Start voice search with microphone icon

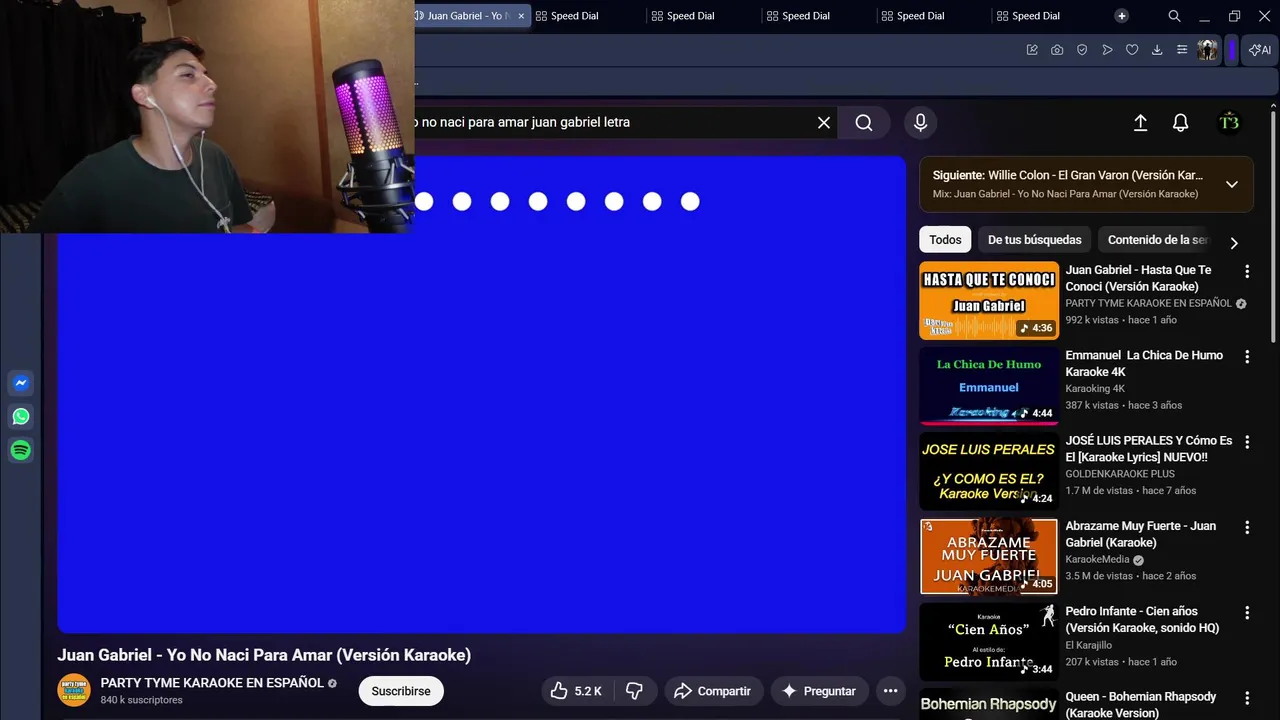[920, 122]
